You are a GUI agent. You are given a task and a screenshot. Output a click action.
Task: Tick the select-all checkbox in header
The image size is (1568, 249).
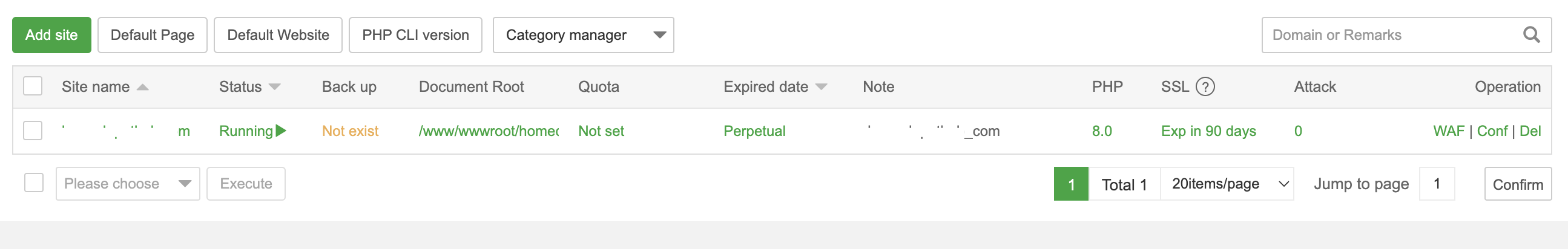coord(33,86)
